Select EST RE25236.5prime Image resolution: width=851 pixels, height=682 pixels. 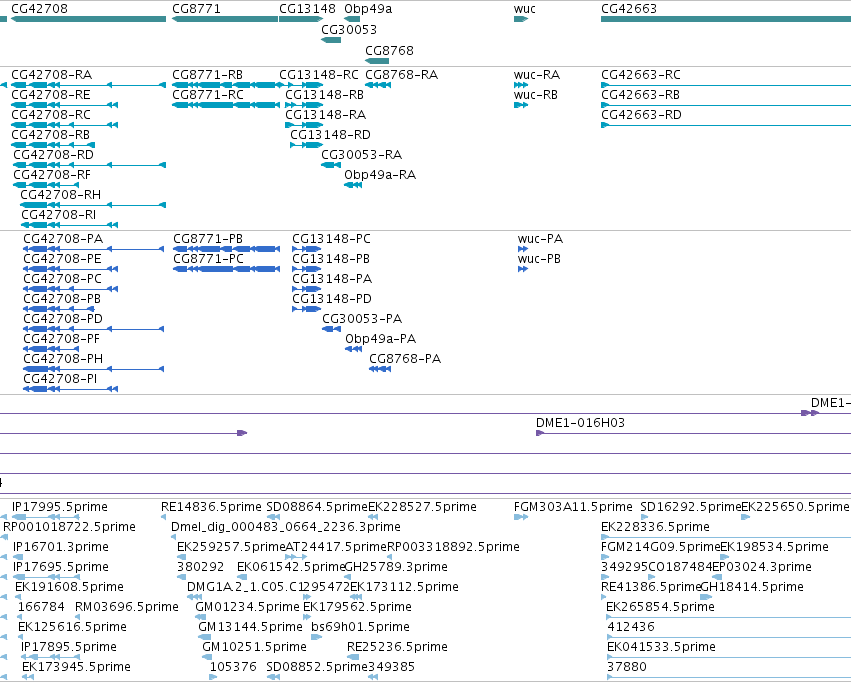(x=397, y=647)
